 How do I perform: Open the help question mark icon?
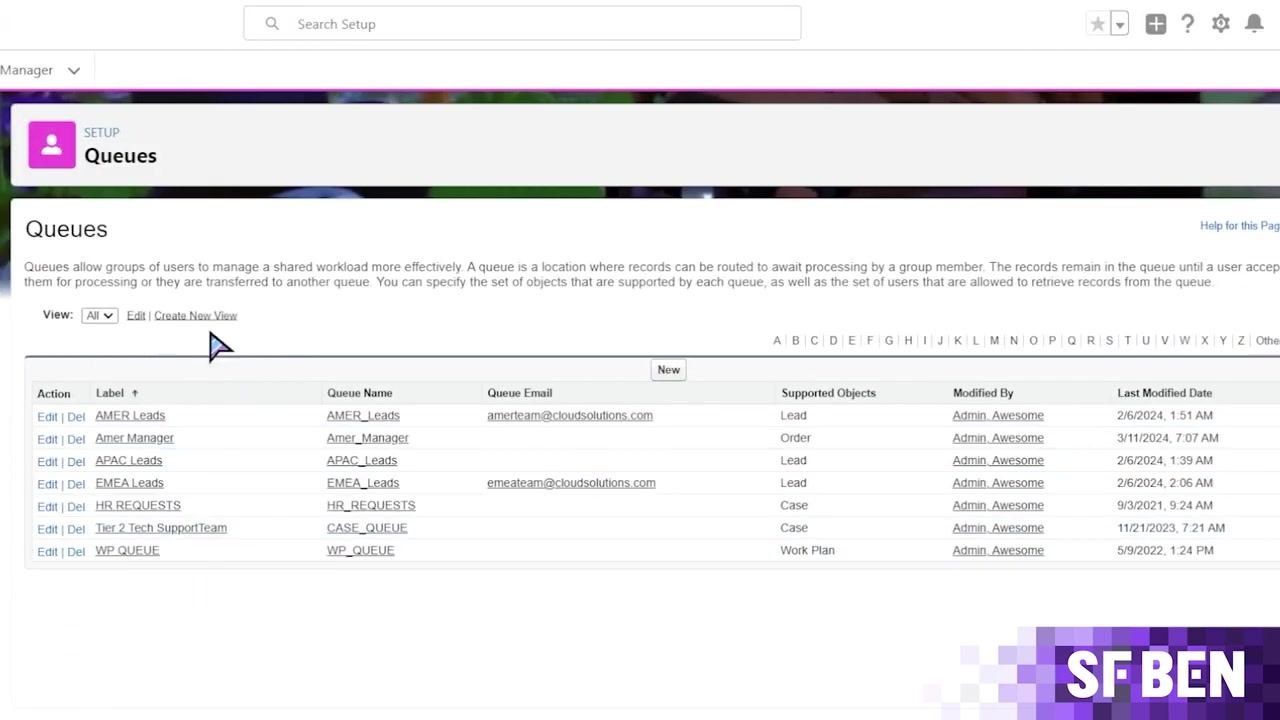pos(1188,24)
